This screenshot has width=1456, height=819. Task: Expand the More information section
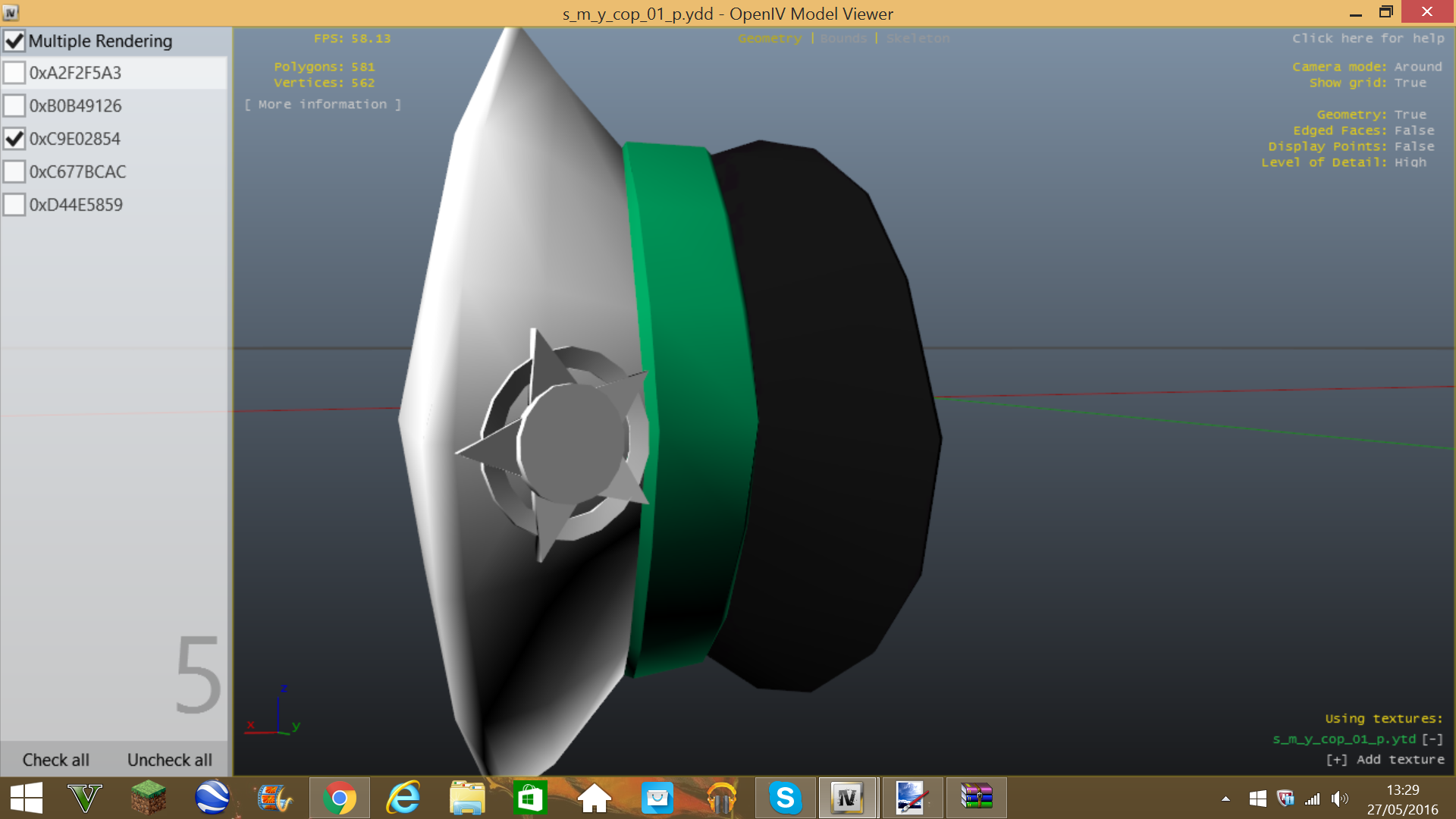click(322, 105)
